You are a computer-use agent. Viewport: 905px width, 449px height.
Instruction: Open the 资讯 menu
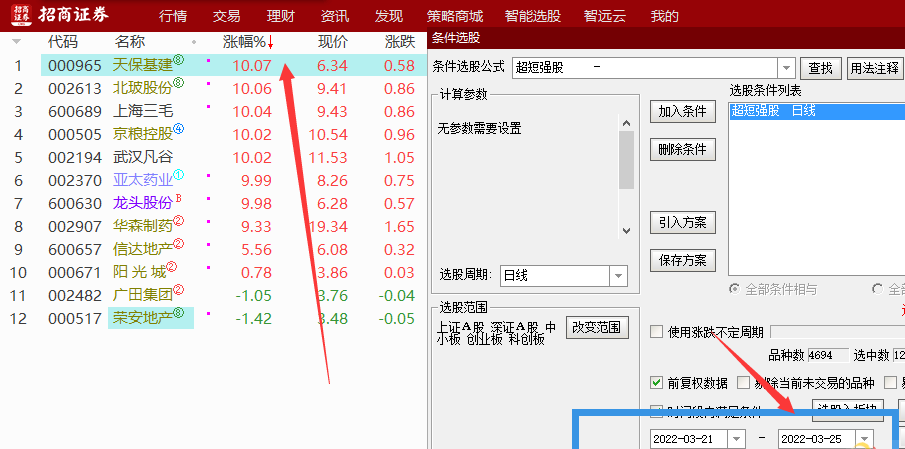pyautogui.click(x=335, y=16)
